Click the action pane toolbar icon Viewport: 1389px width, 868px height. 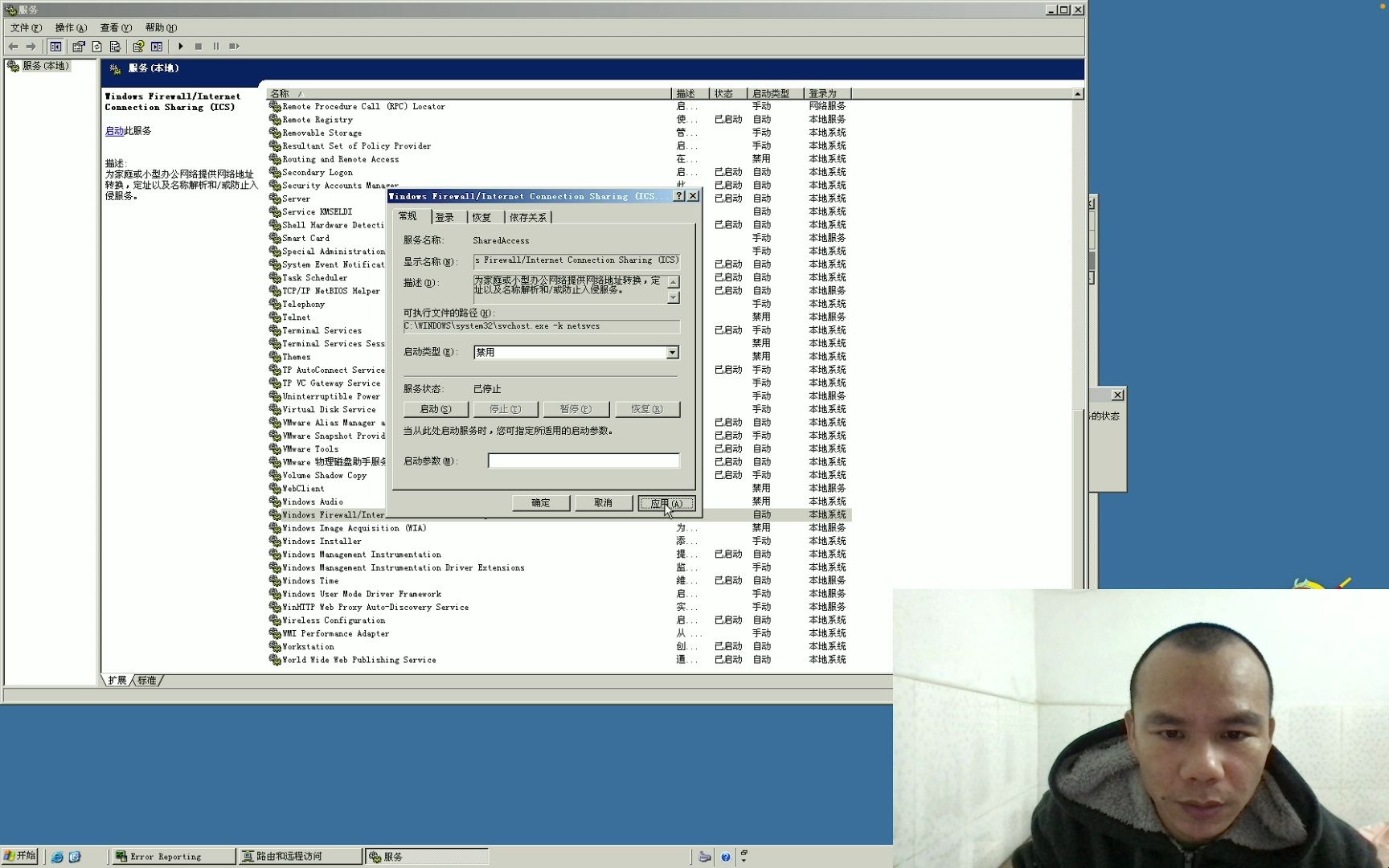pos(157,47)
